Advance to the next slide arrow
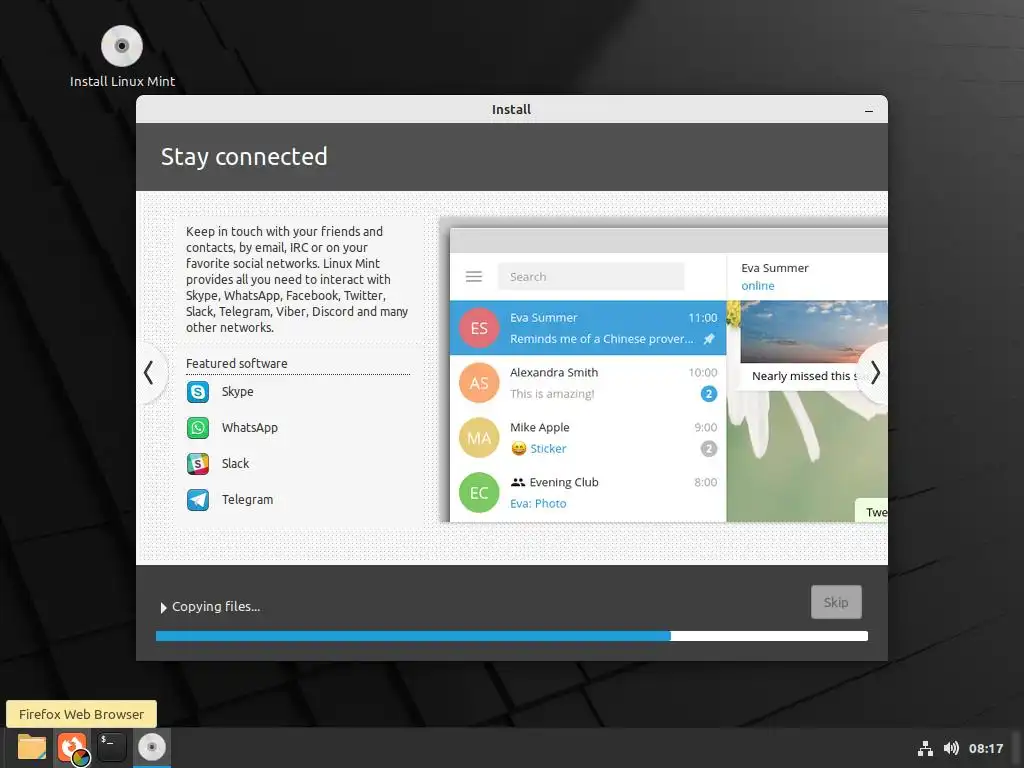The width and height of the screenshot is (1024, 768). [x=875, y=373]
